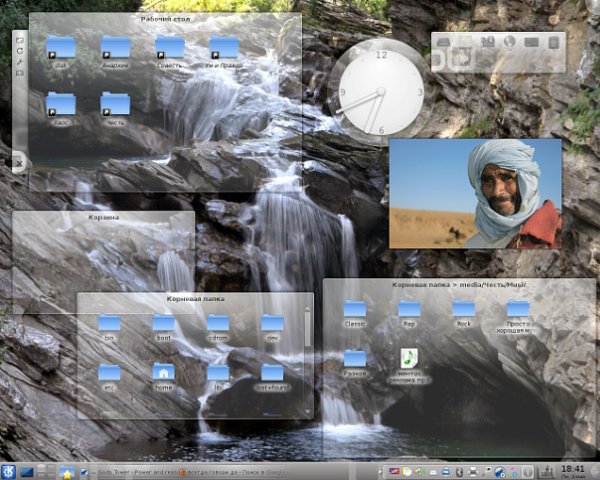
Task: Click the rotate handle on desktop widget
Action: click(19, 50)
